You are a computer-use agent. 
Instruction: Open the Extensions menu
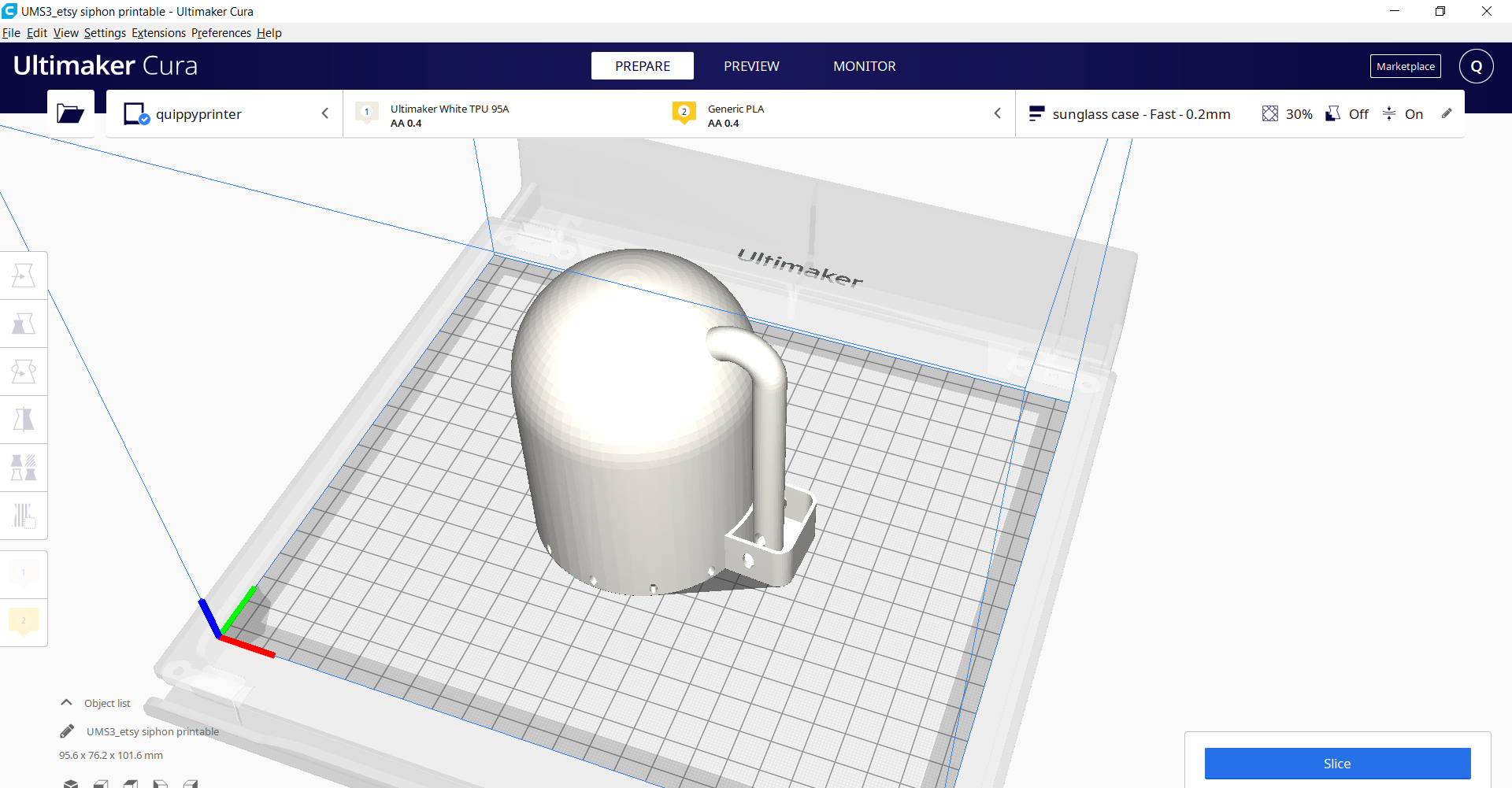[158, 33]
